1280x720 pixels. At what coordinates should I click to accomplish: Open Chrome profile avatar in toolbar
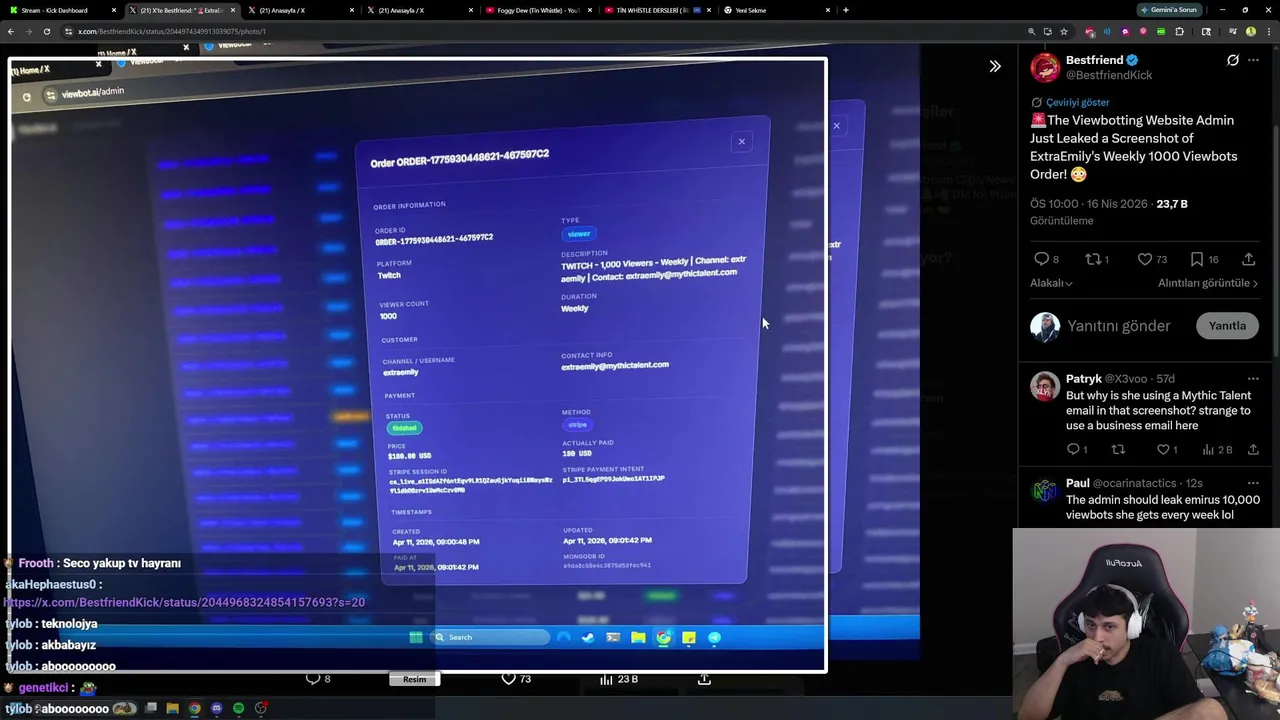[x=1251, y=31]
